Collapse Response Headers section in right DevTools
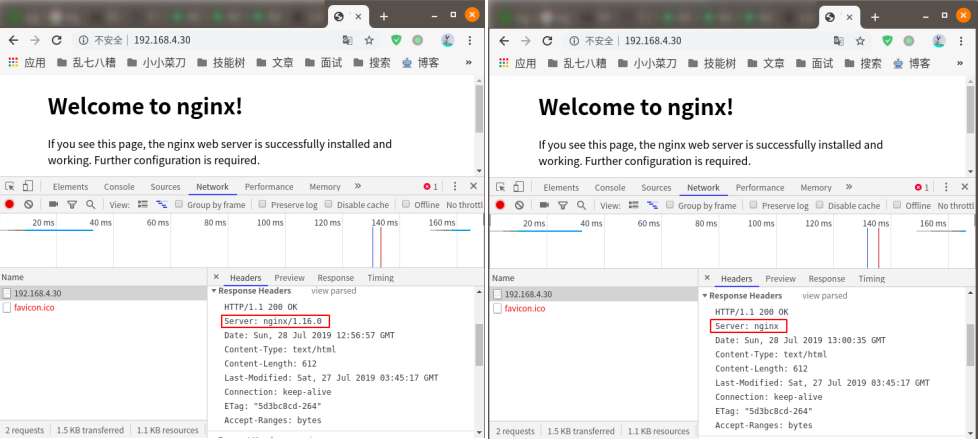The height and width of the screenshot is (446, 978). click(705, 296)
